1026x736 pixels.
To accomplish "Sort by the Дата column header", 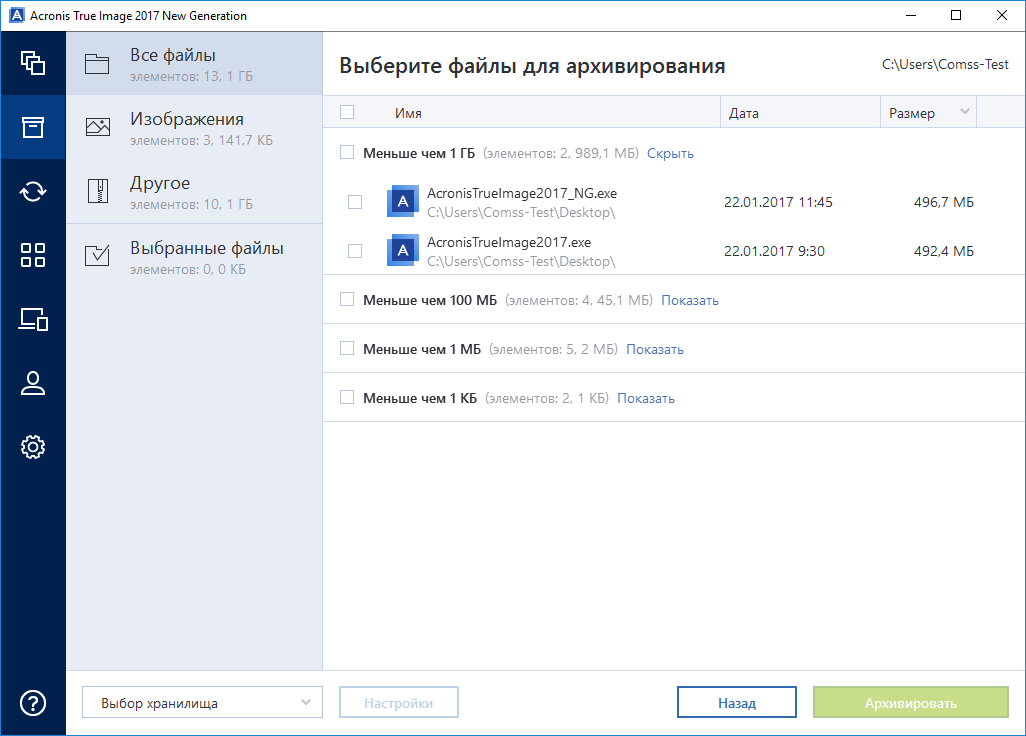I will pos(744,113).
